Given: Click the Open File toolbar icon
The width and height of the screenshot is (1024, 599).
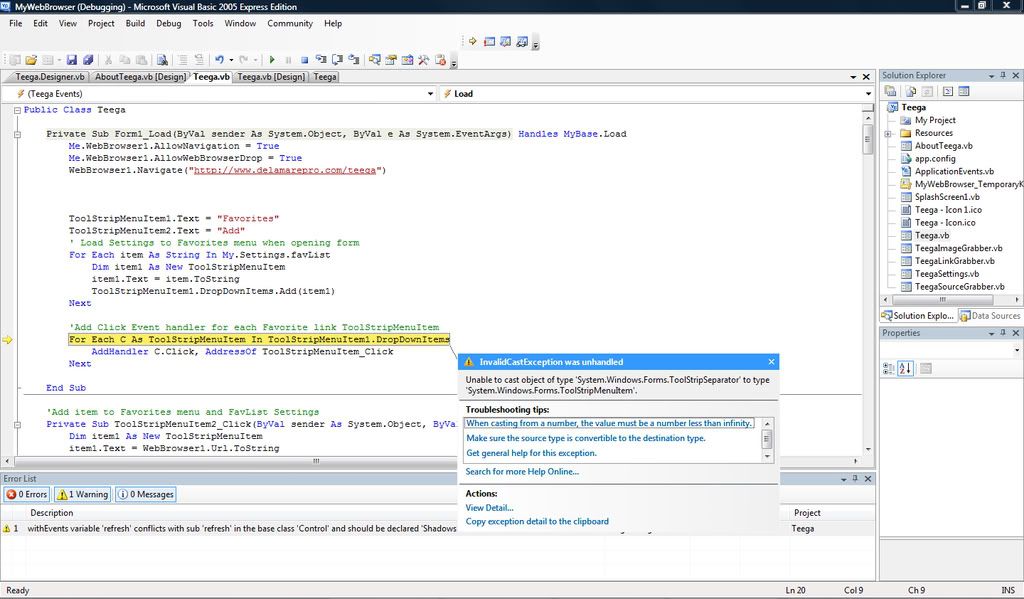Looking at the screenshot, I should tap(31, 60).
